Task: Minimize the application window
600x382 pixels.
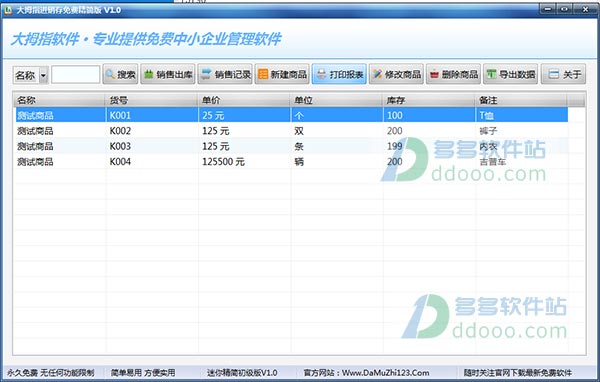Action: [x=548, y=9]
